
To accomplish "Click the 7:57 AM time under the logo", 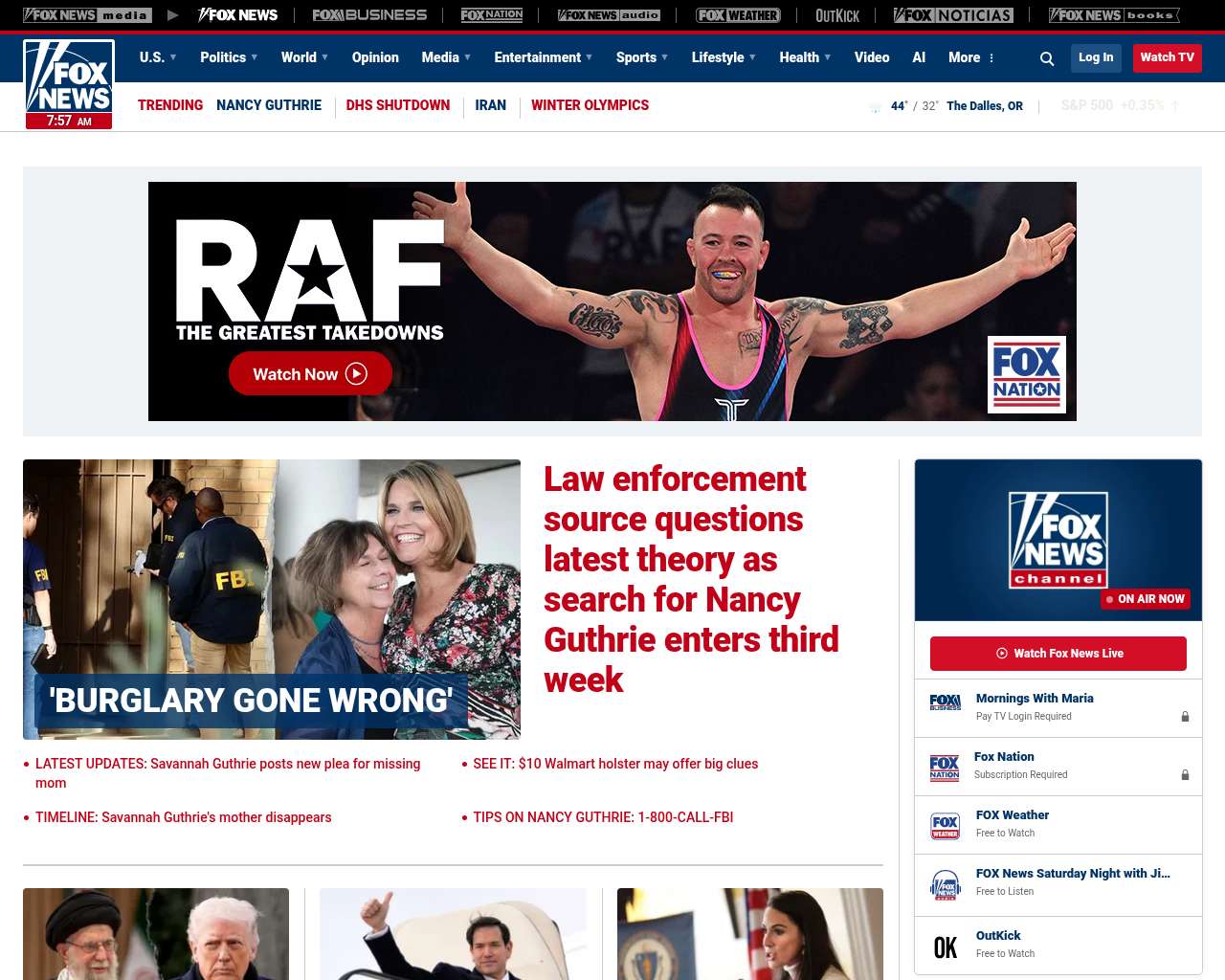I will coord(69,122).
